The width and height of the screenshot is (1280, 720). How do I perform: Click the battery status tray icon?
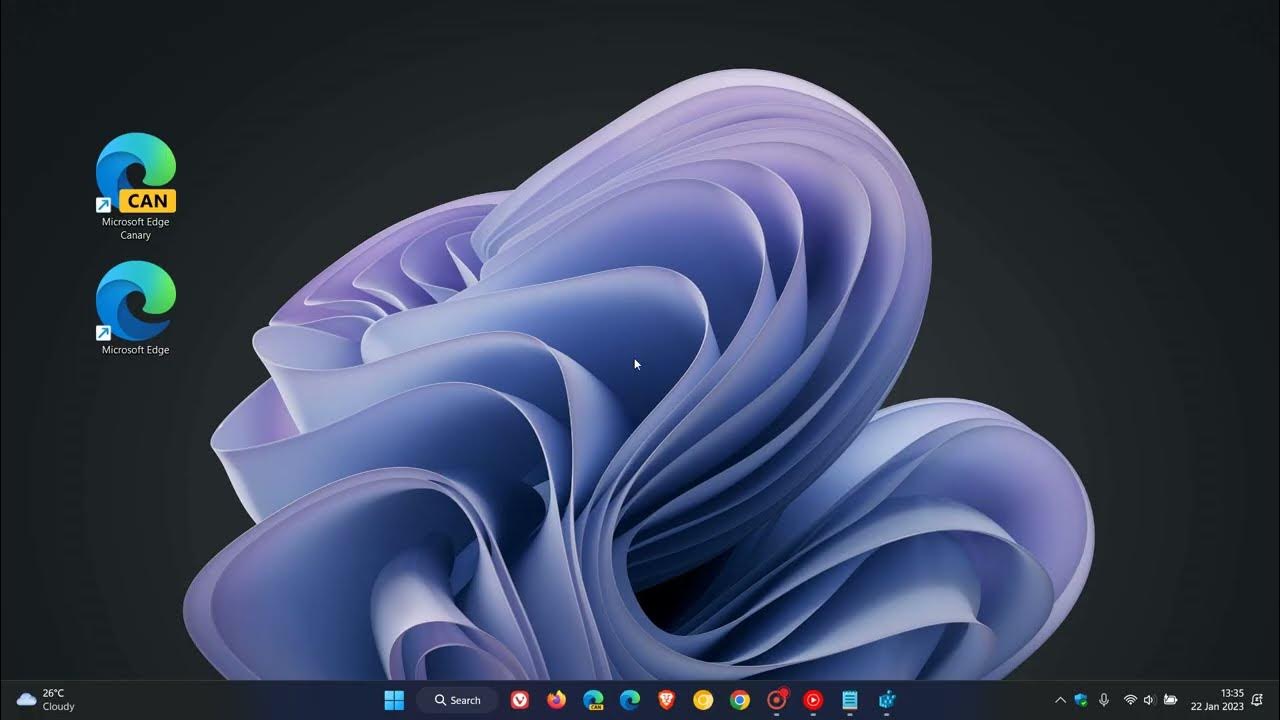coord(1170,700)
